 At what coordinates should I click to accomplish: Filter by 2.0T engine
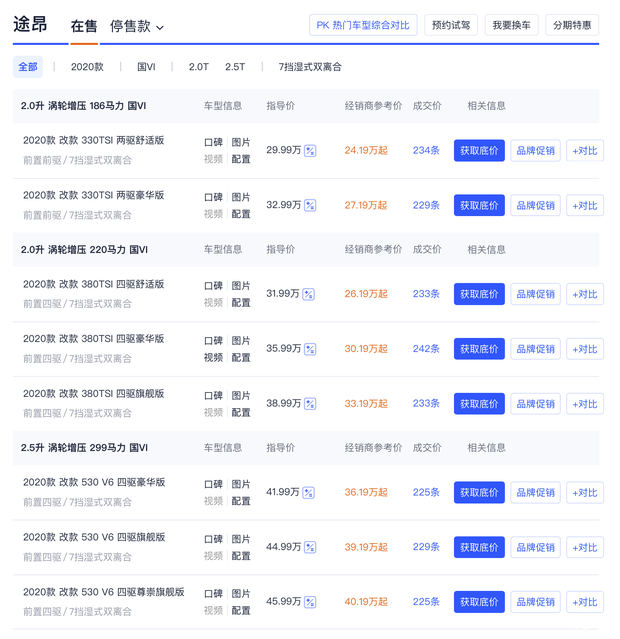[x=199, y=67]
